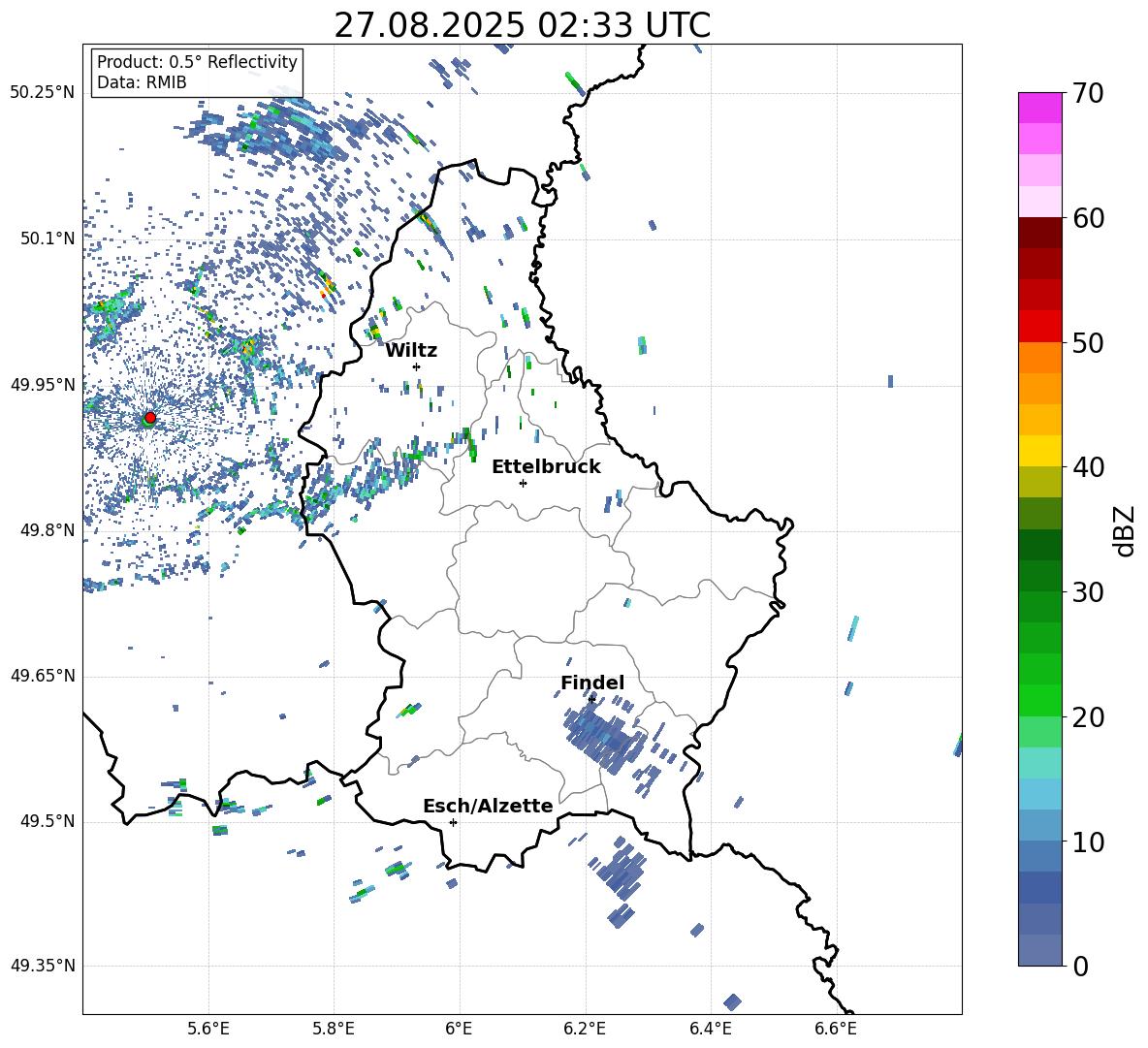
Task: Click the 49.95°N latitude label
Action: click(x=43, y=385)
